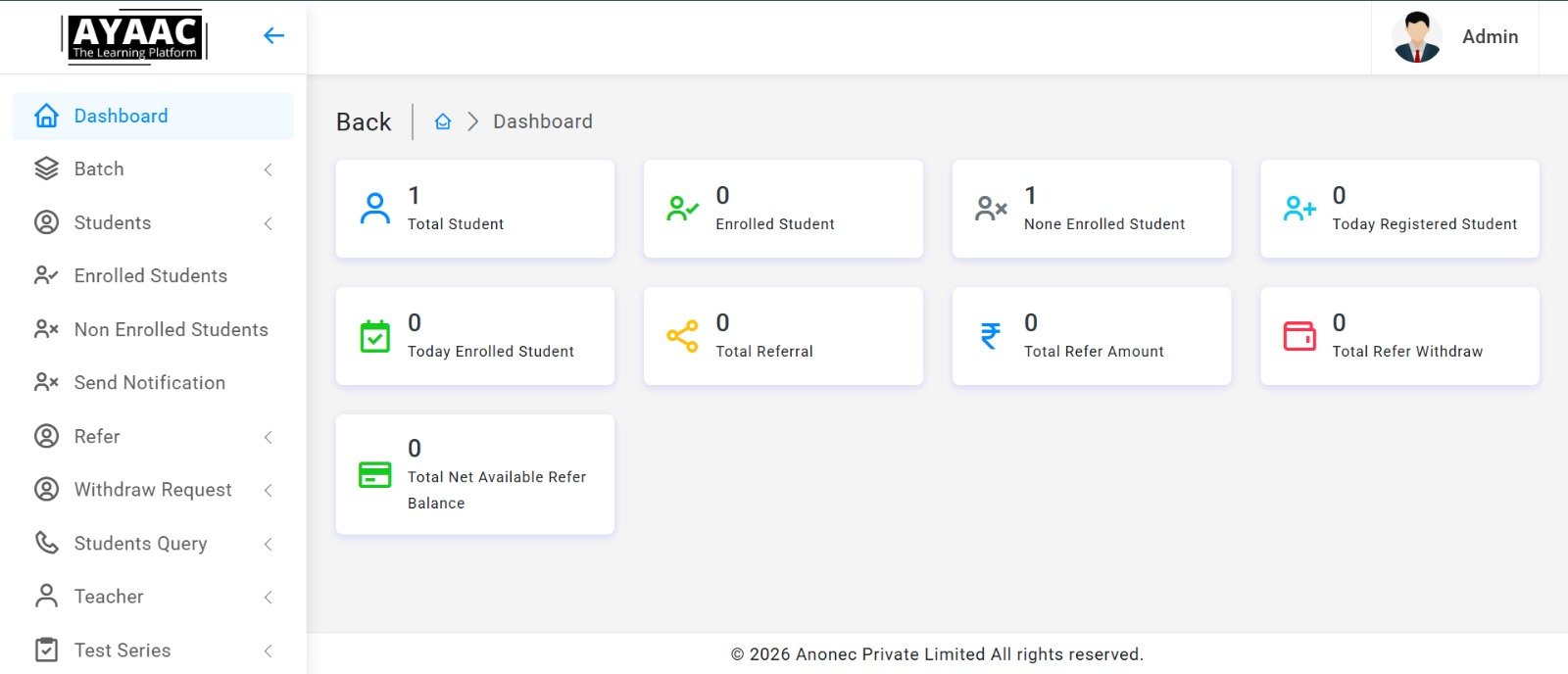Click the Back button
1568x674 pixels.
click(364, 121)
